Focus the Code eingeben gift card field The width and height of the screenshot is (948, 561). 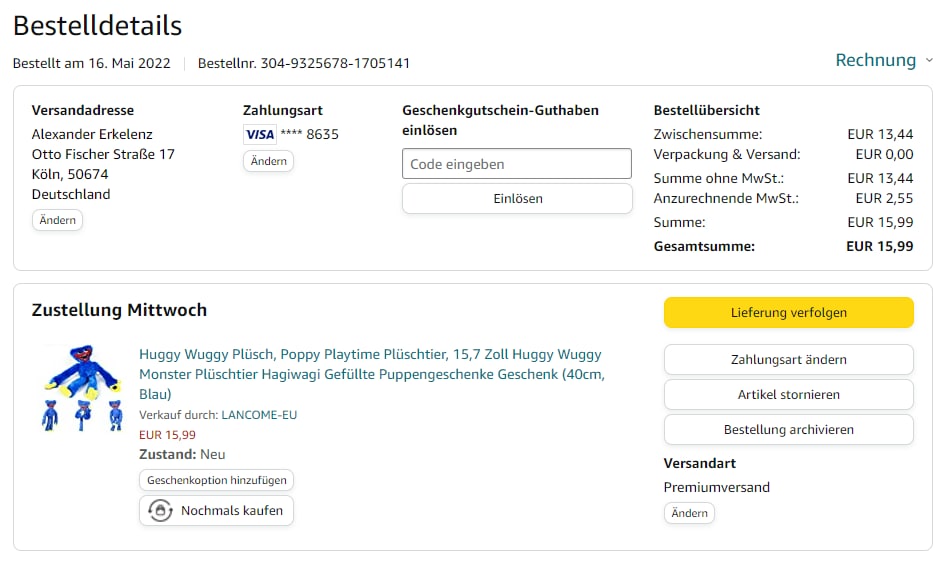(x=517, y=164)
